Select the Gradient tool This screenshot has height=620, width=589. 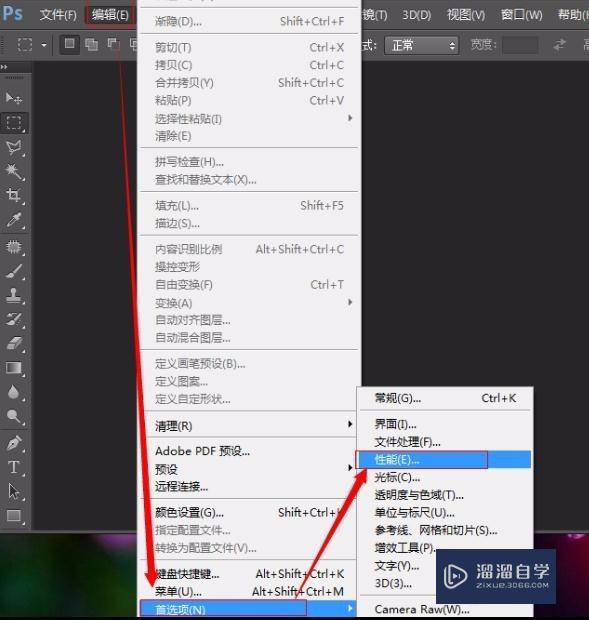tap(14, 368)
